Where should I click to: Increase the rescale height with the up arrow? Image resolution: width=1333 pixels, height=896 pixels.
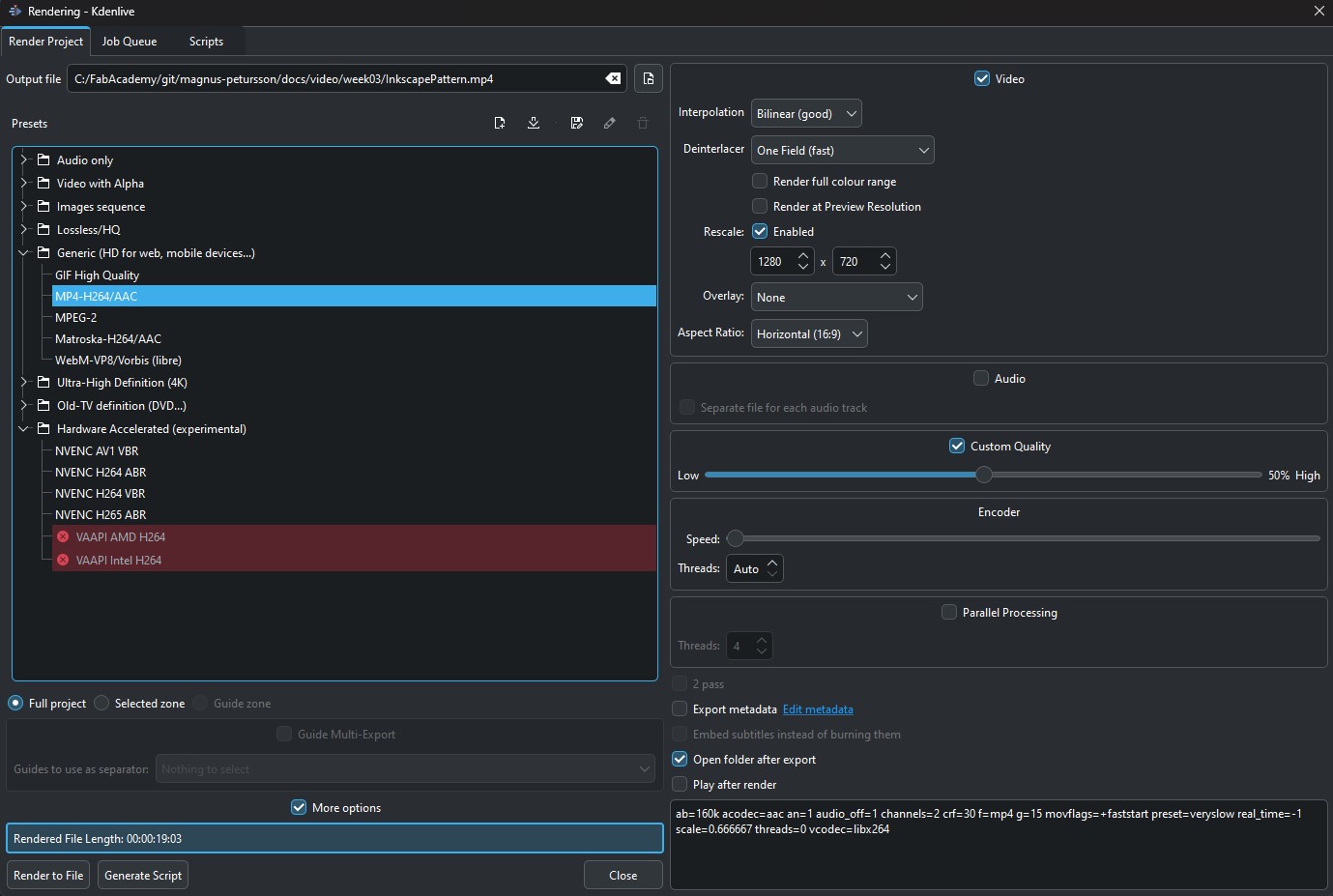pos(885,256)
